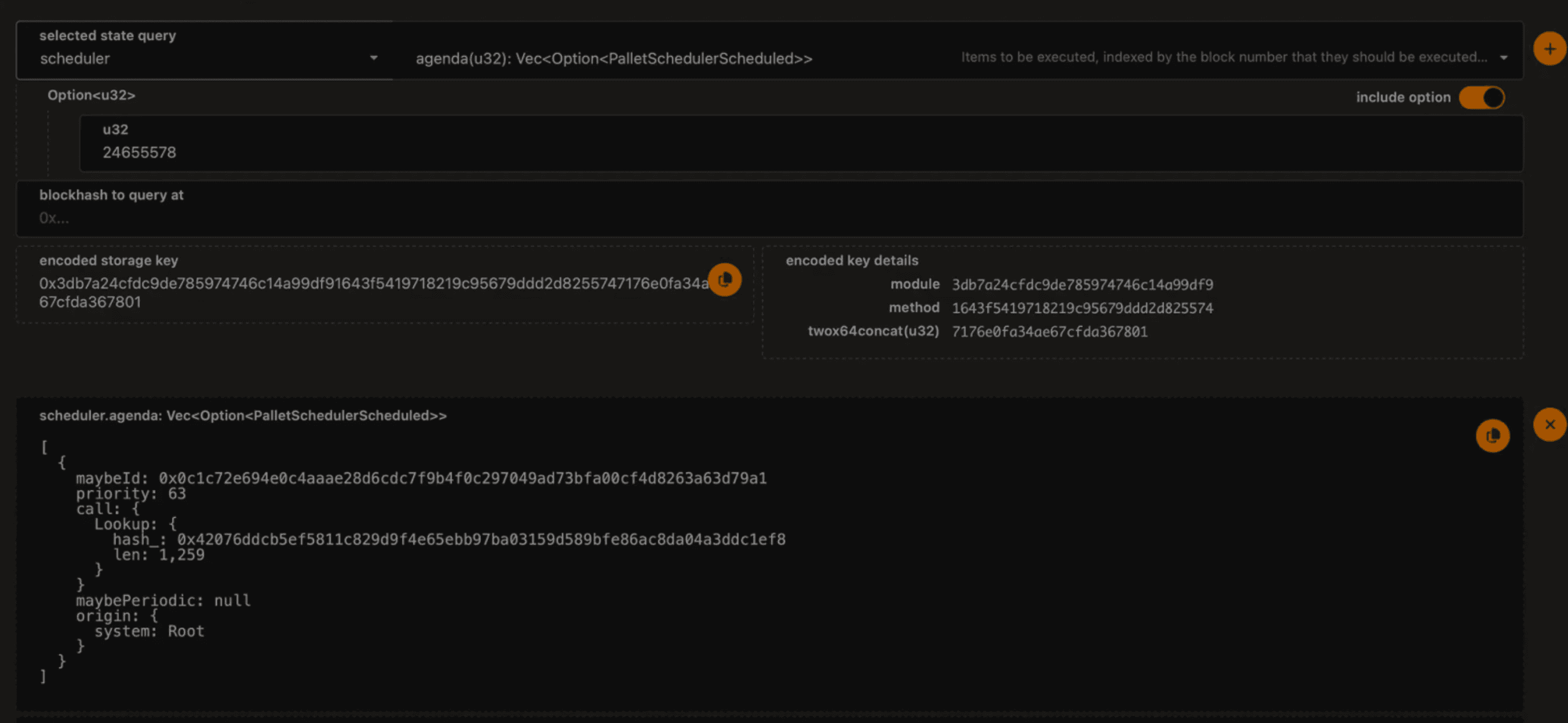Viewport: 1568px width, 723px height.
Task: Click the plus button to add query
Action: [1549, 49]
